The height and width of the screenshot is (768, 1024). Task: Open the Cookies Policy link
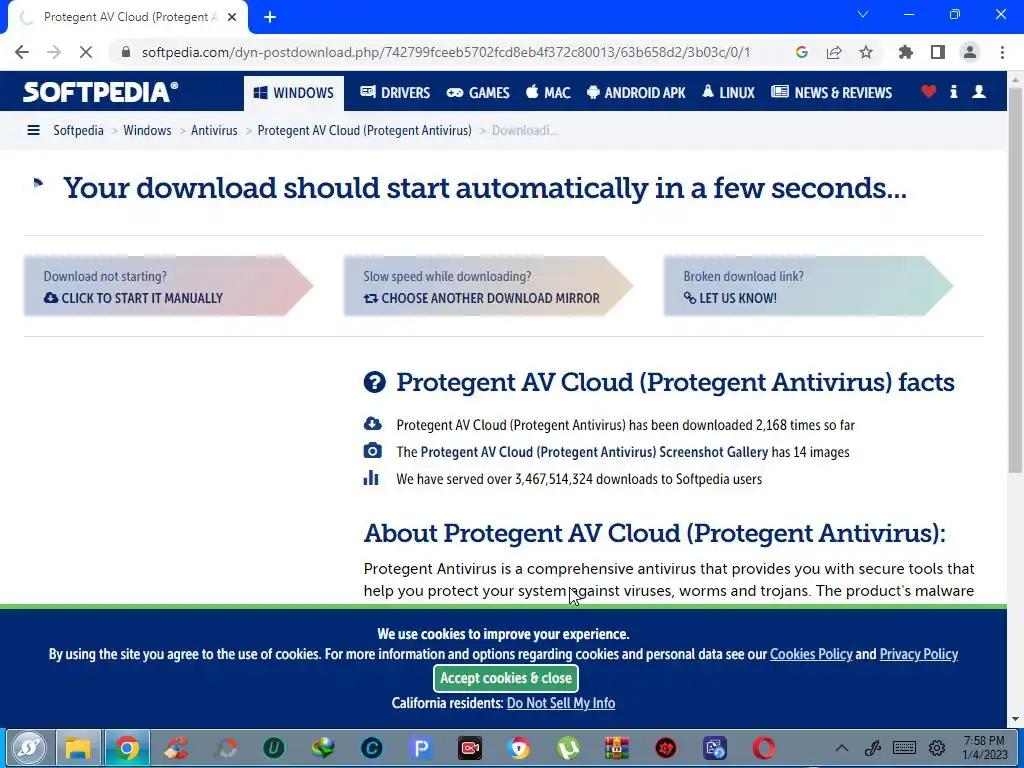(x=811, y=654)
